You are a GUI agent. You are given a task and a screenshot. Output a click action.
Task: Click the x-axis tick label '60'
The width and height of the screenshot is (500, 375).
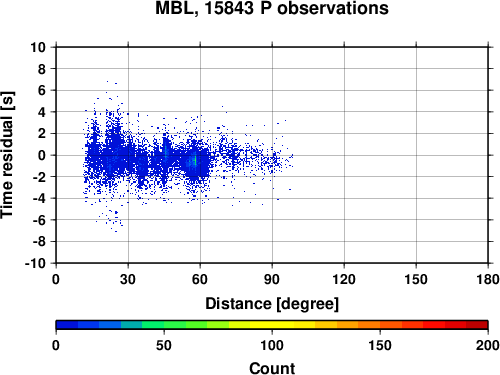click(200, 279)
